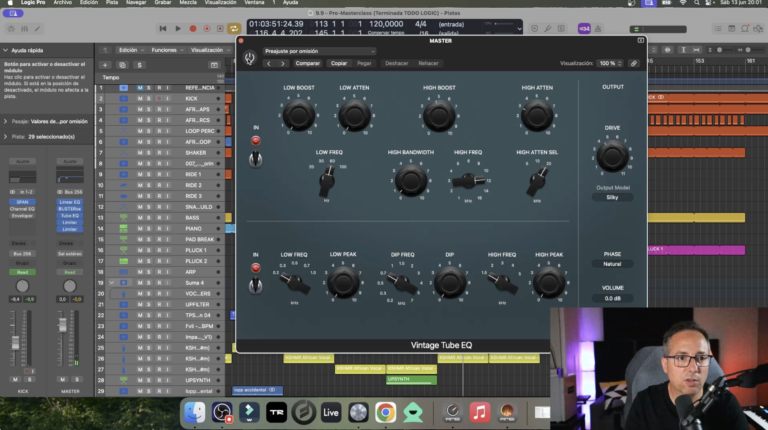Click the LOW BOOST knob
The width and height of the screenshot is (768, 430).
(299, 116)
